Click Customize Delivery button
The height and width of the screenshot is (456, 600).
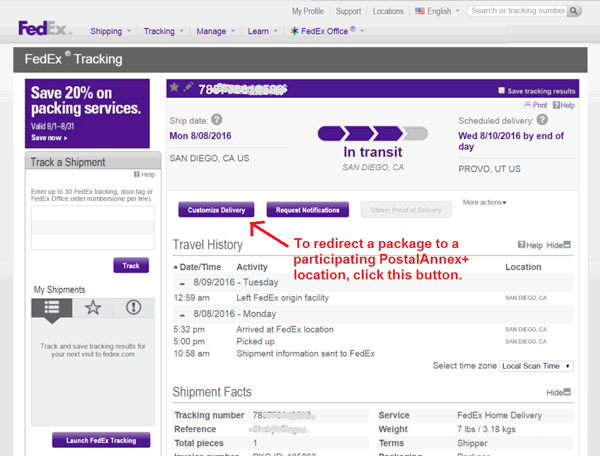click(x=216, y=210)
